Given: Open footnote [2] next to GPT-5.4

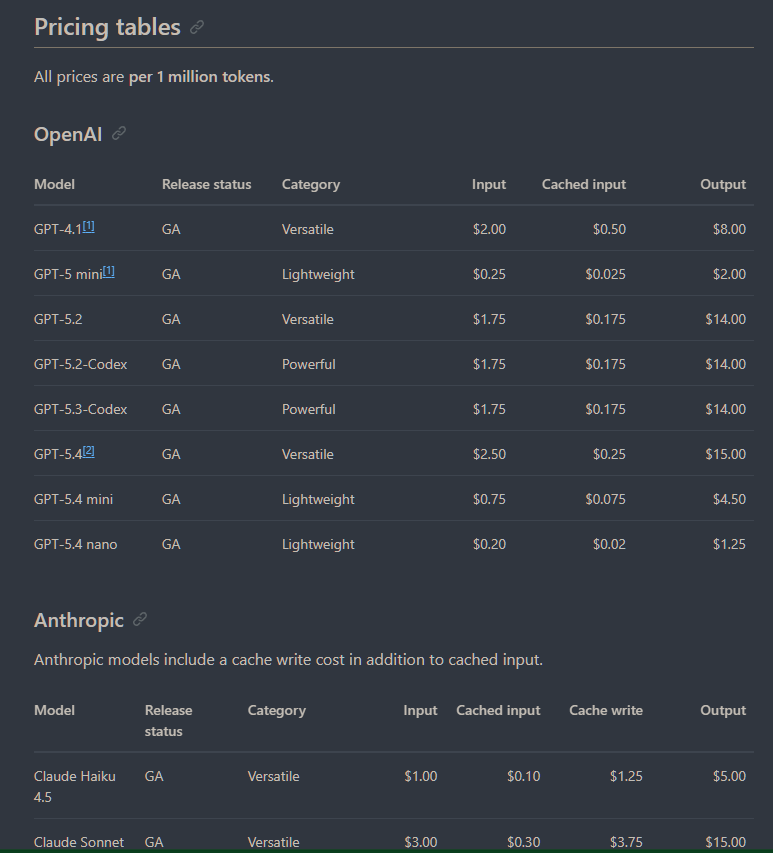Looking at the screenshot, I should point(89,451).
